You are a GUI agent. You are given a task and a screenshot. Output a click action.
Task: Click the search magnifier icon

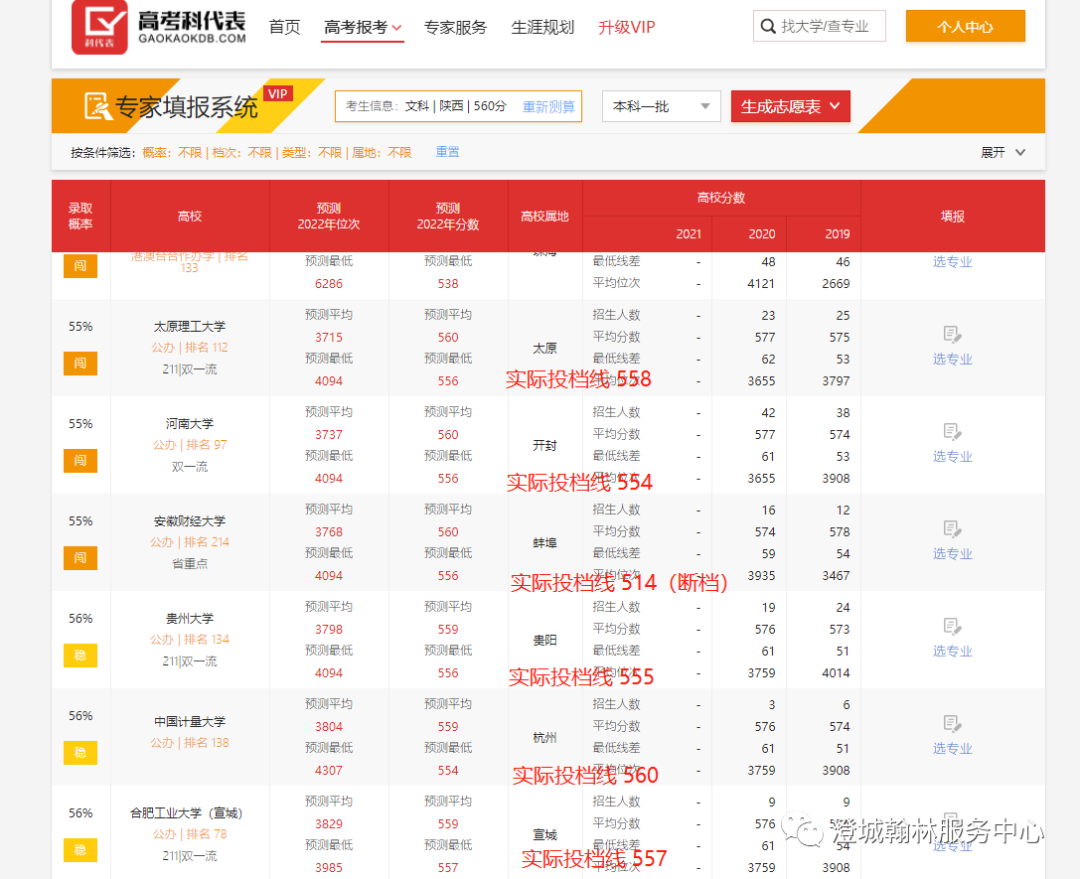[767, 27]
